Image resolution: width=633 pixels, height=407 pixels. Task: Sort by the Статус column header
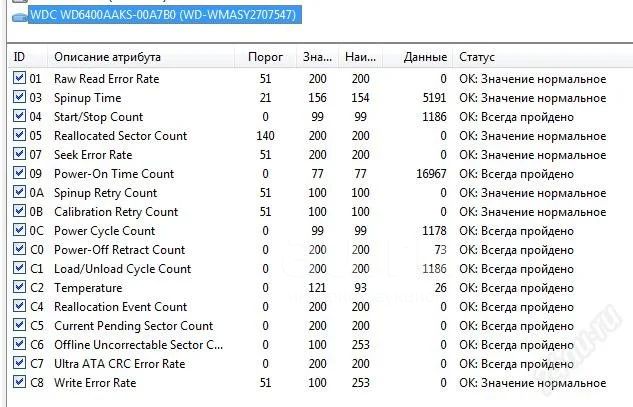476,57
